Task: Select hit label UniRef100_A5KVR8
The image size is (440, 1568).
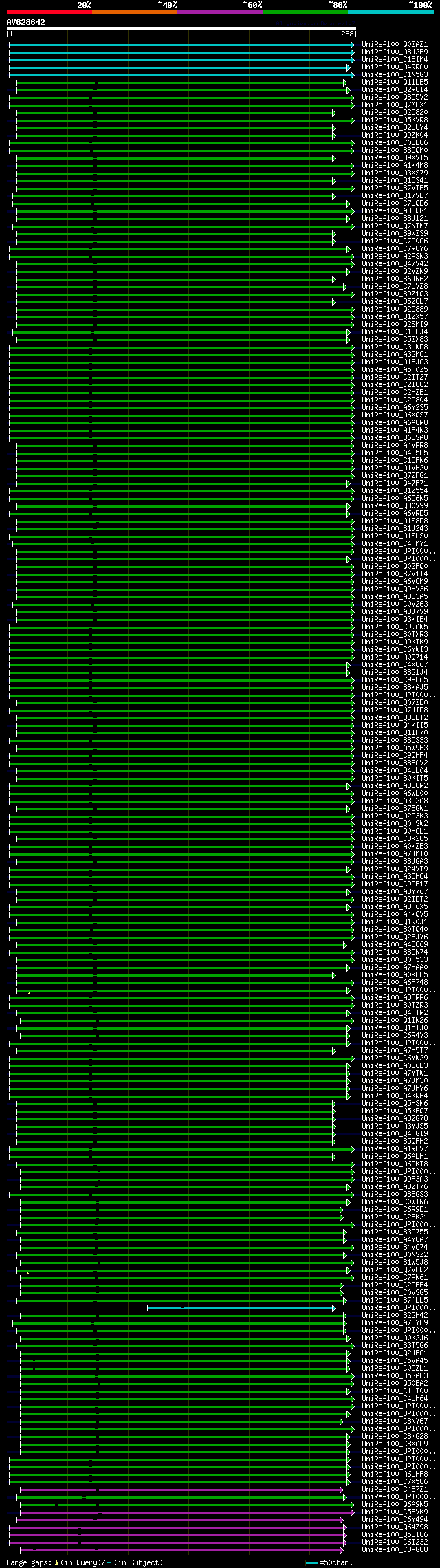Action: pos(395,120)
